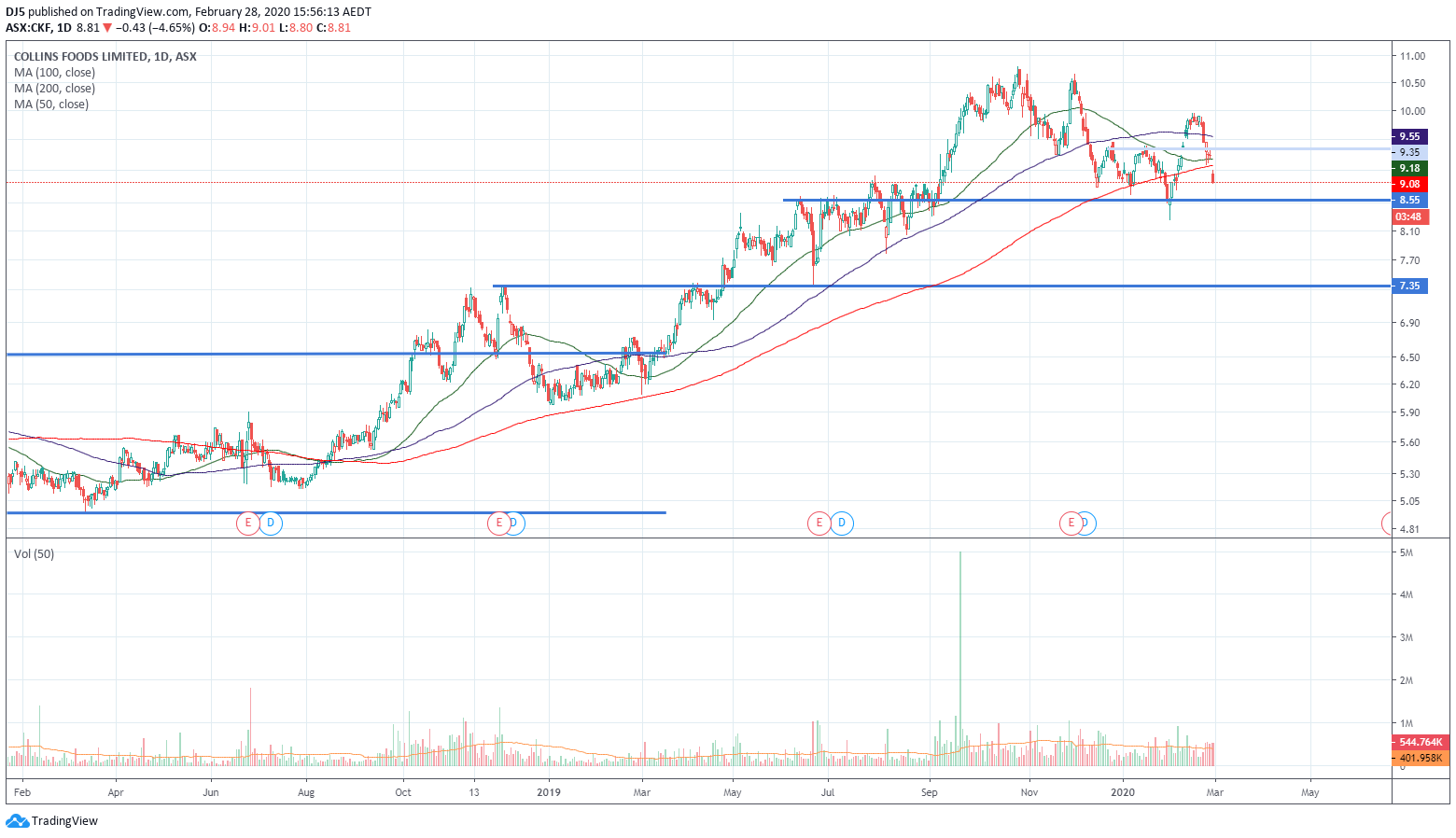The image size is (1456, 838).
Task: Click the ASX:CKF, 1D symbol header text
Action: [38, 27]
